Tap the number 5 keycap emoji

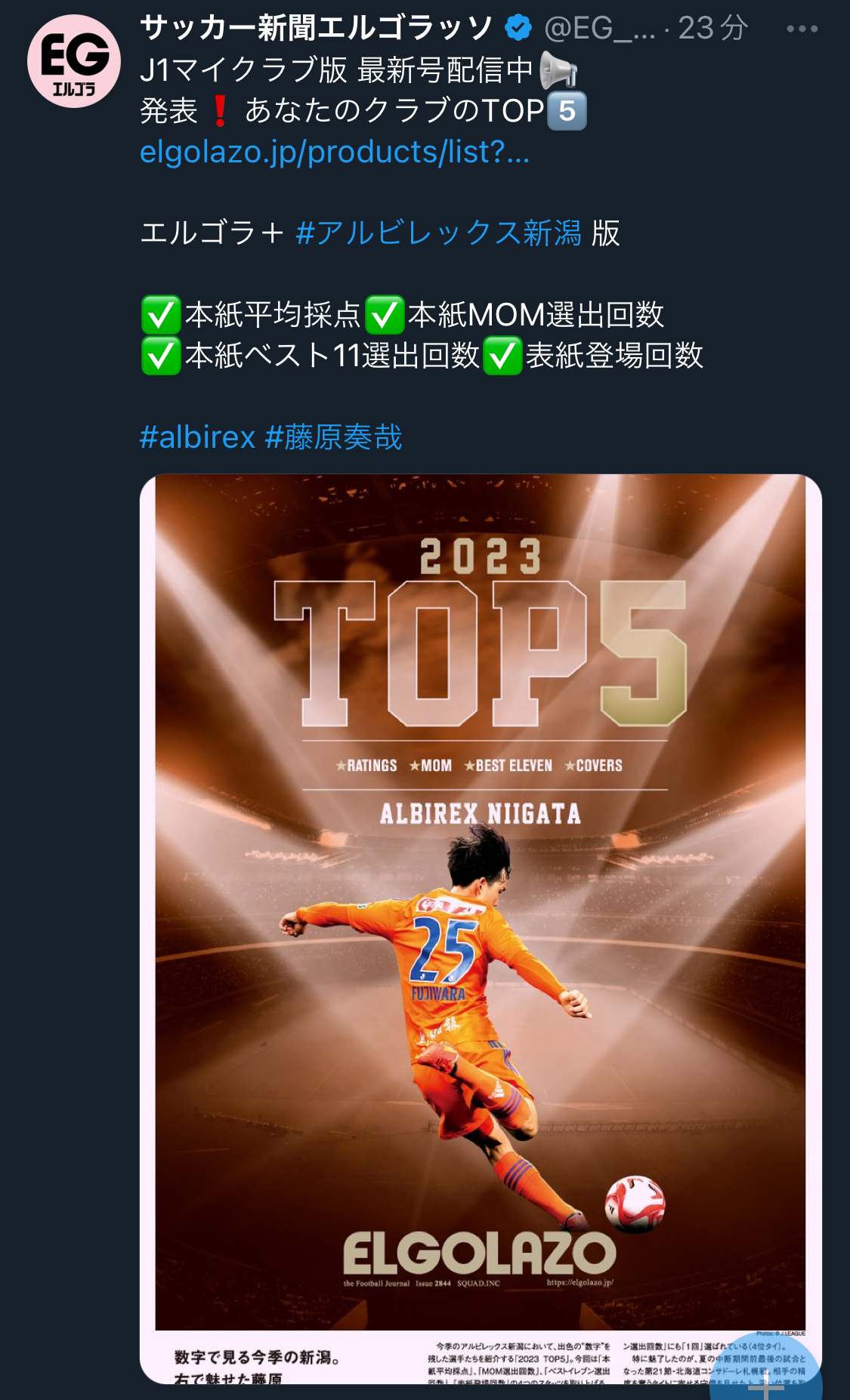click(x=567, y=111)
